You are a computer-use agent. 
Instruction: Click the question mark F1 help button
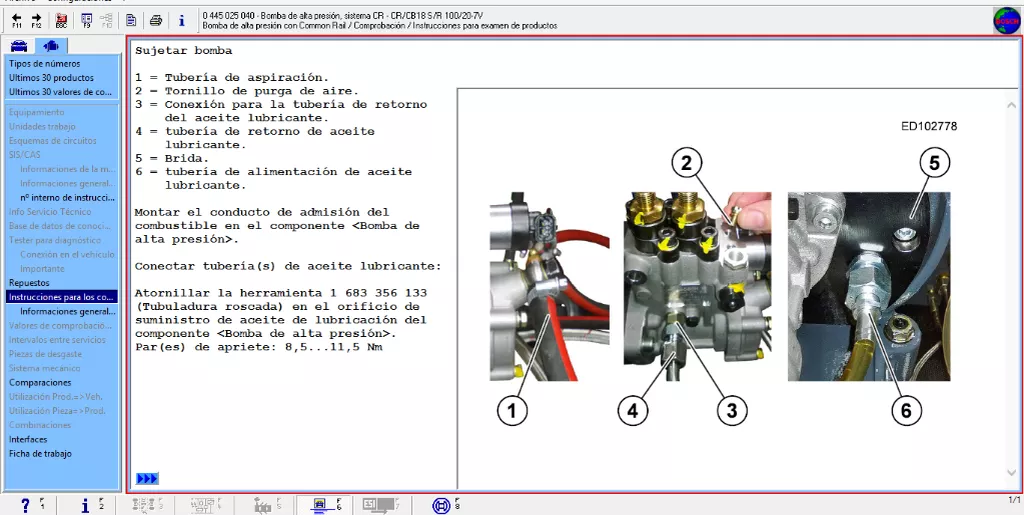click(30, 505)
